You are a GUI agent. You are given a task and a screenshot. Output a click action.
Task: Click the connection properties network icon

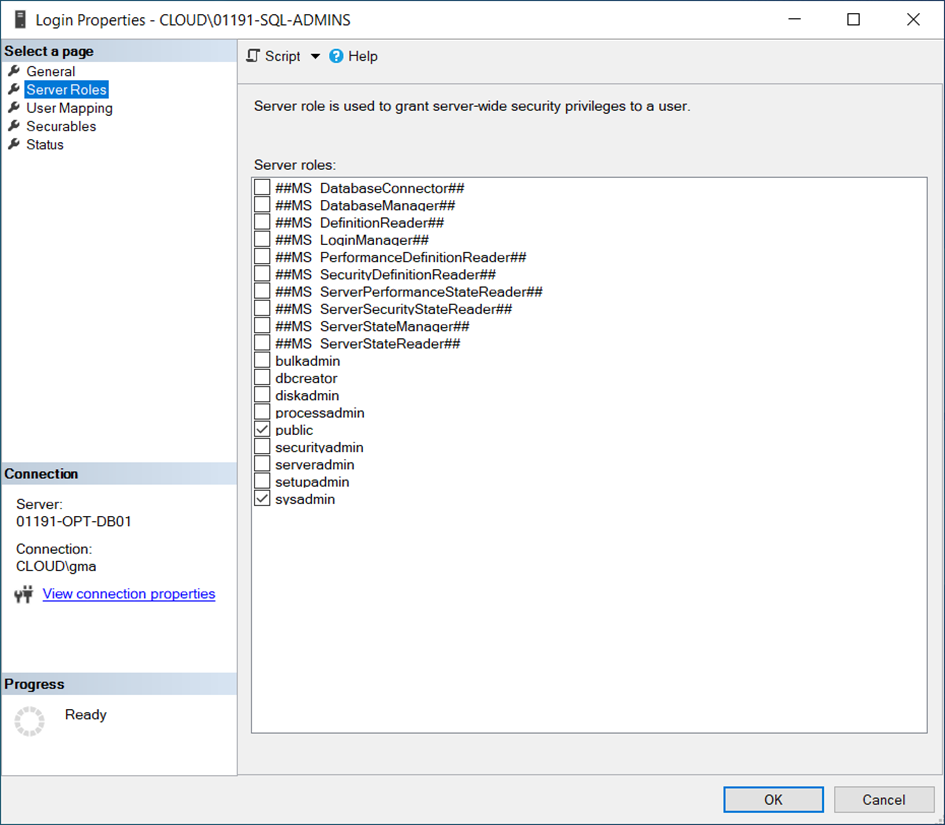[x=24, y=595]
